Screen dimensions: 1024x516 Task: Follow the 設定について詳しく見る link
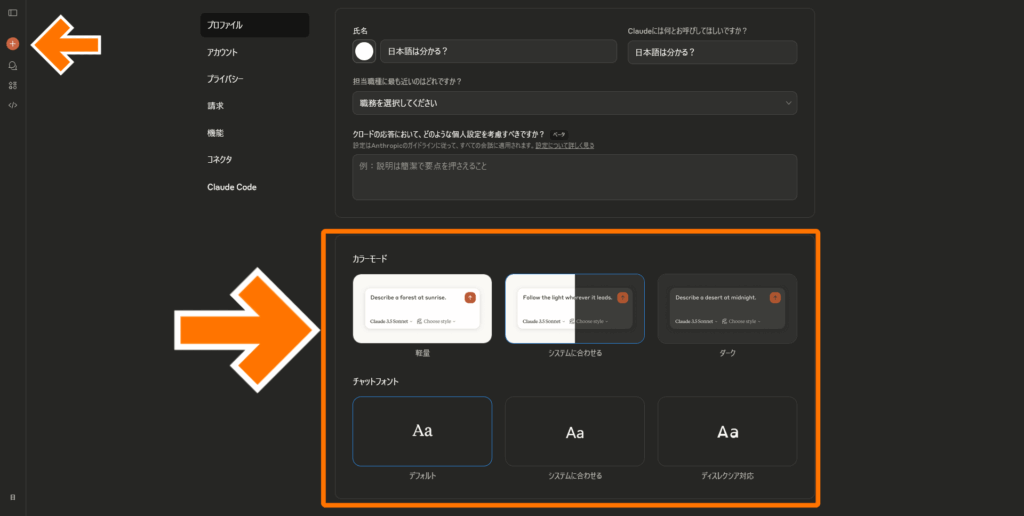(565, 146)
